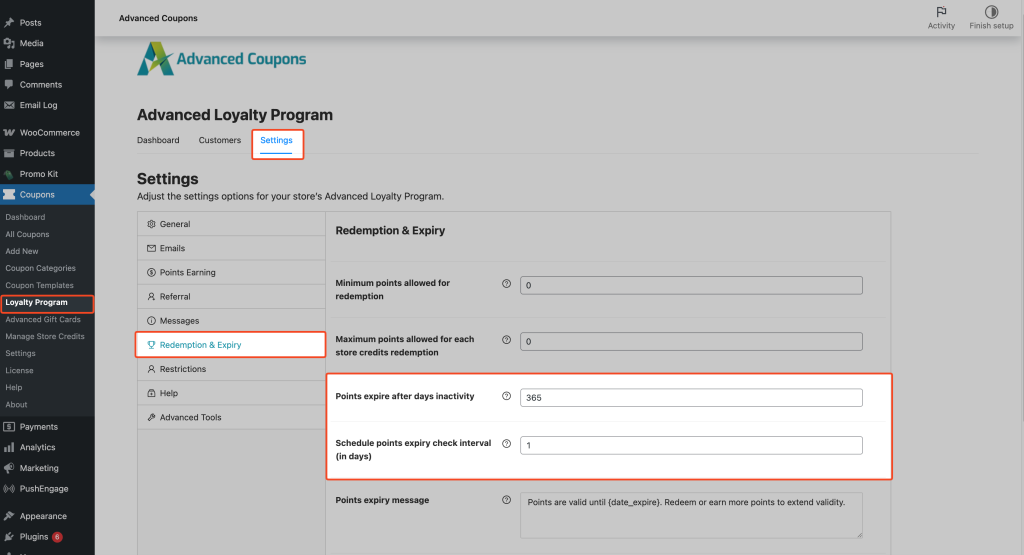Screen dimensions: 1024x555
Task: Click help icon for Points expire inactivity
Action: pyautogui.click(x=506, y=396)
